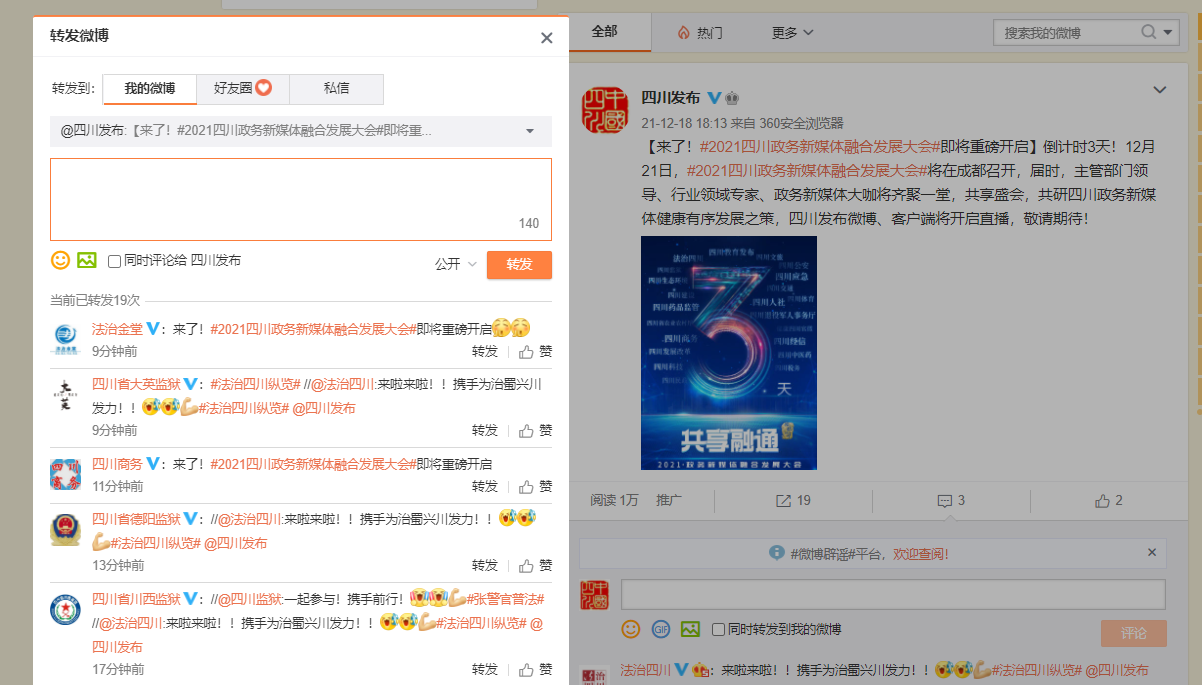The width and height of the screenshot is (1202, 685).
Task: Click image upload icon in repost dialog
Action: 87,260
